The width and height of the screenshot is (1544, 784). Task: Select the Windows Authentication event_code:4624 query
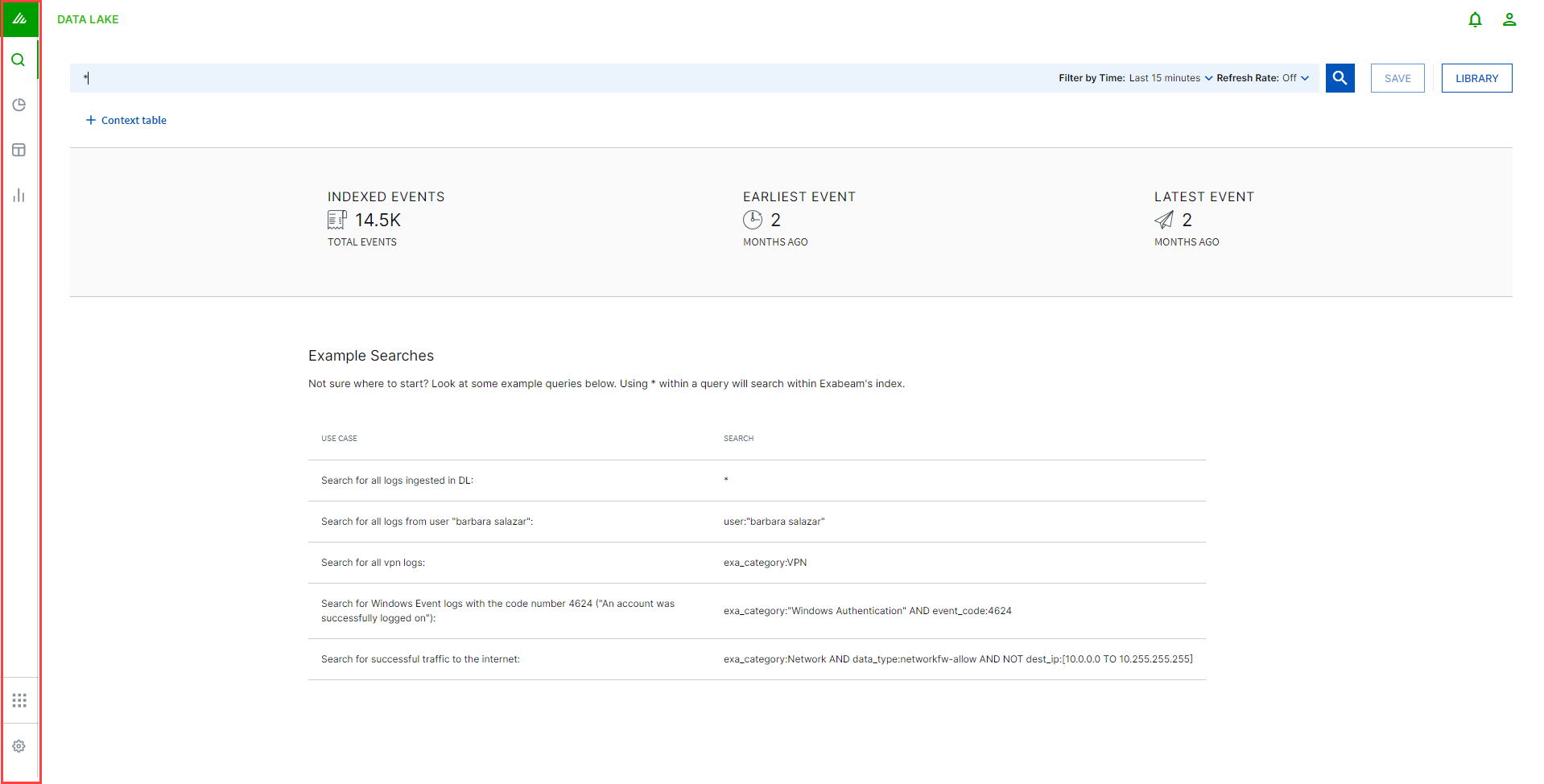coord(868,611)
